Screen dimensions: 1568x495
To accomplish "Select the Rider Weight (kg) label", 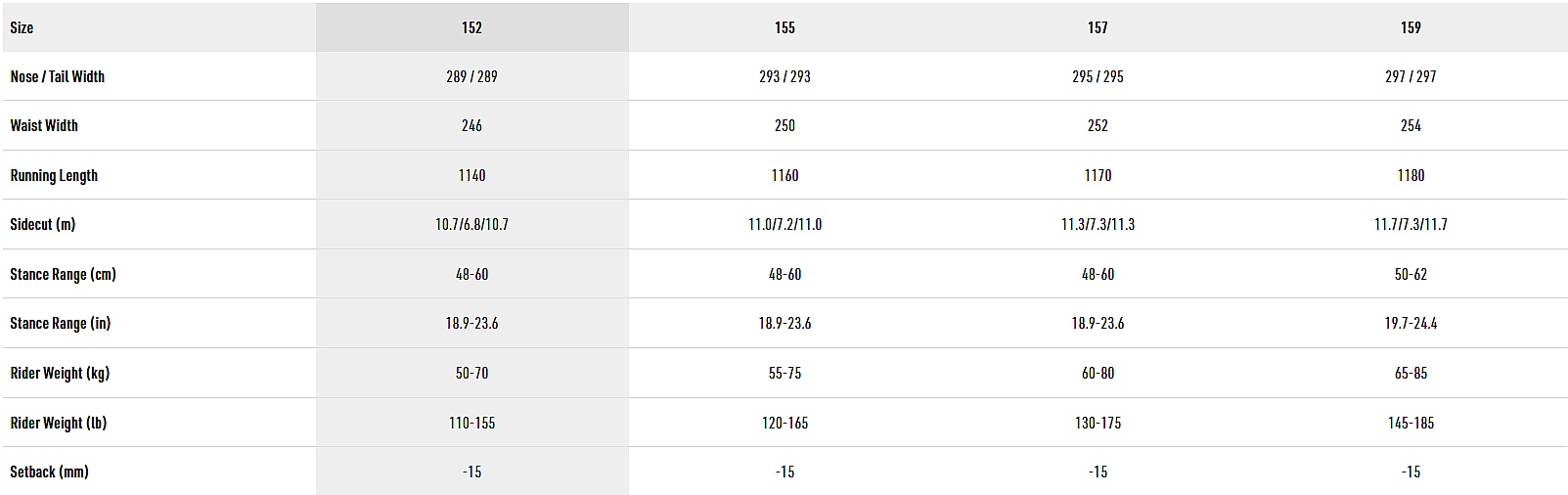I will coord(60,373).
